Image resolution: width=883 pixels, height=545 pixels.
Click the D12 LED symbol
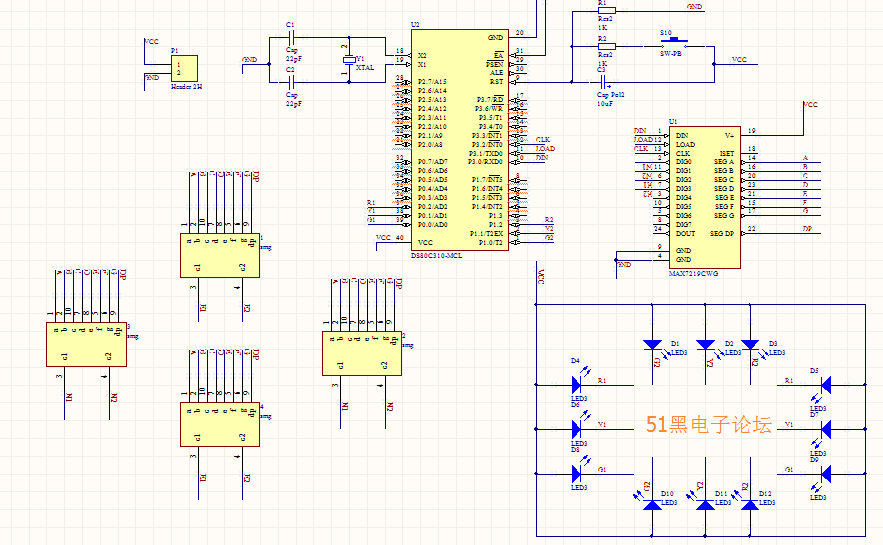tap(750, 504)
